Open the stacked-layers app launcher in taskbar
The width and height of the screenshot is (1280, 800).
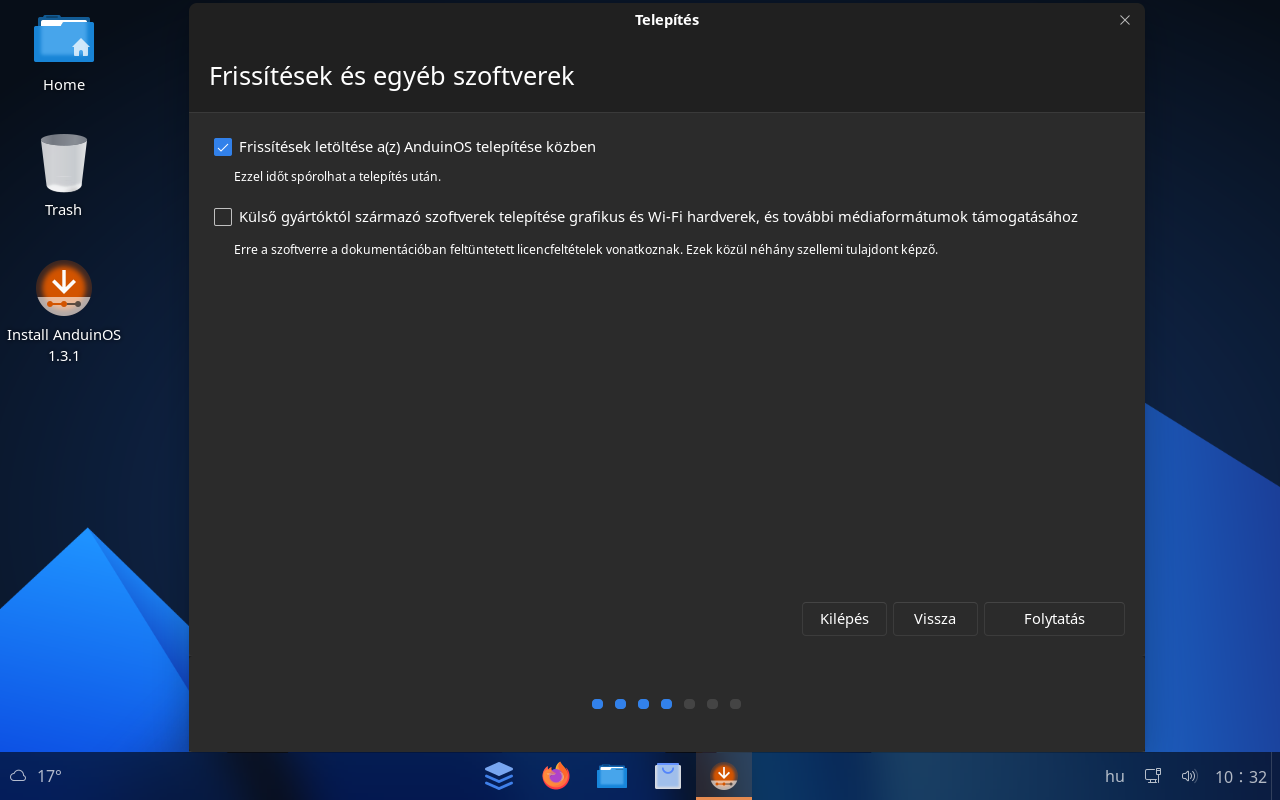pos(499,775)
